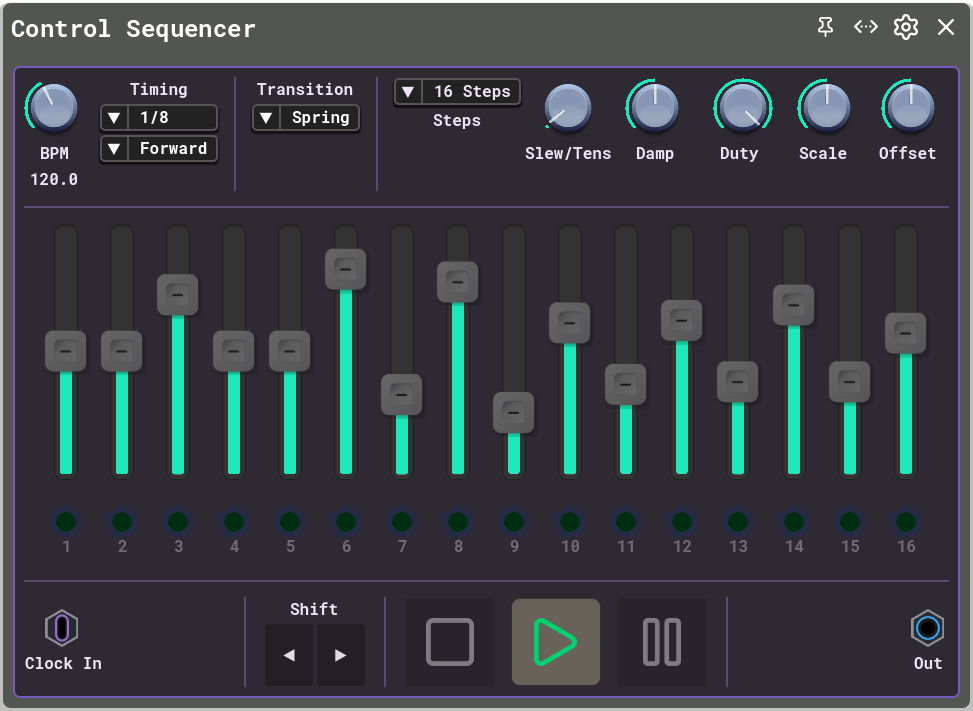Click the step 12 slider handle
Screen dimensions: 973x711
(682, 321)
